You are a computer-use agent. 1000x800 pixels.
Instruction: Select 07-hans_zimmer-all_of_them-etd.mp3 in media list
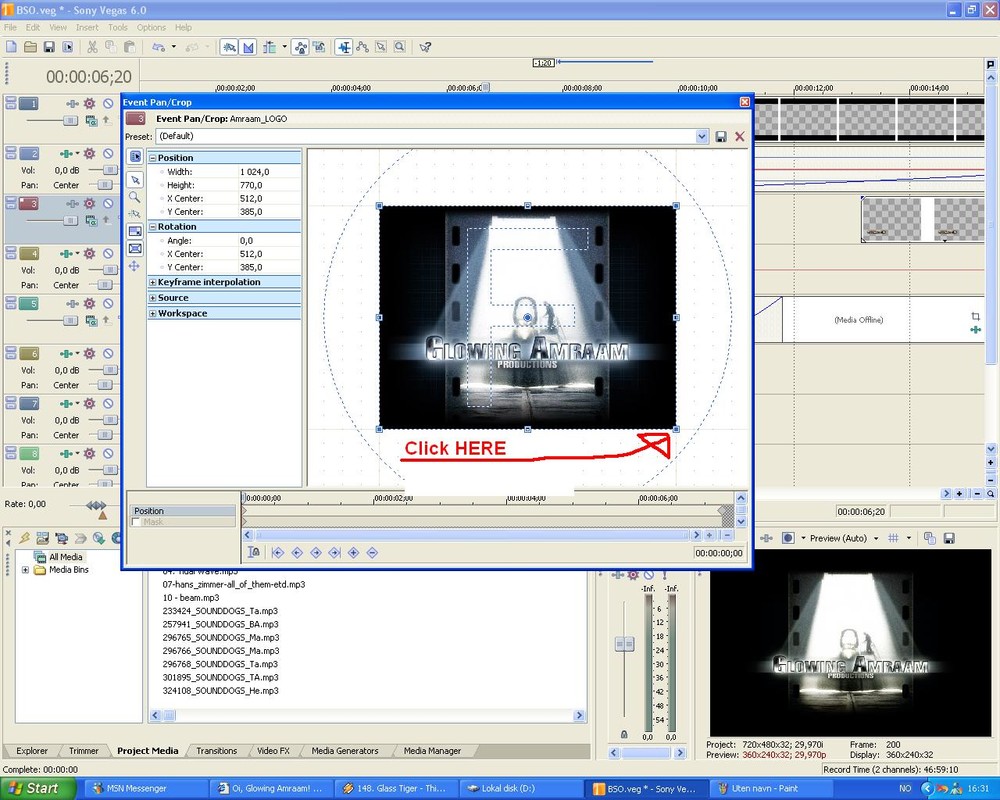[233, 584]
